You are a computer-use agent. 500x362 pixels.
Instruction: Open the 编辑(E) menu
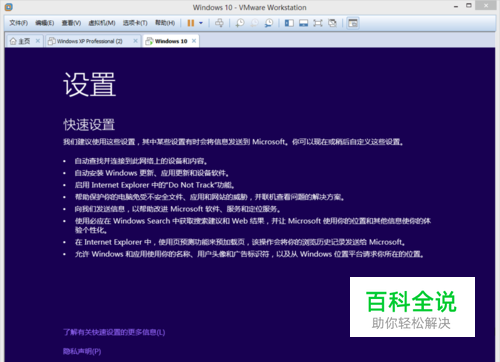click(x=45, y=23)
